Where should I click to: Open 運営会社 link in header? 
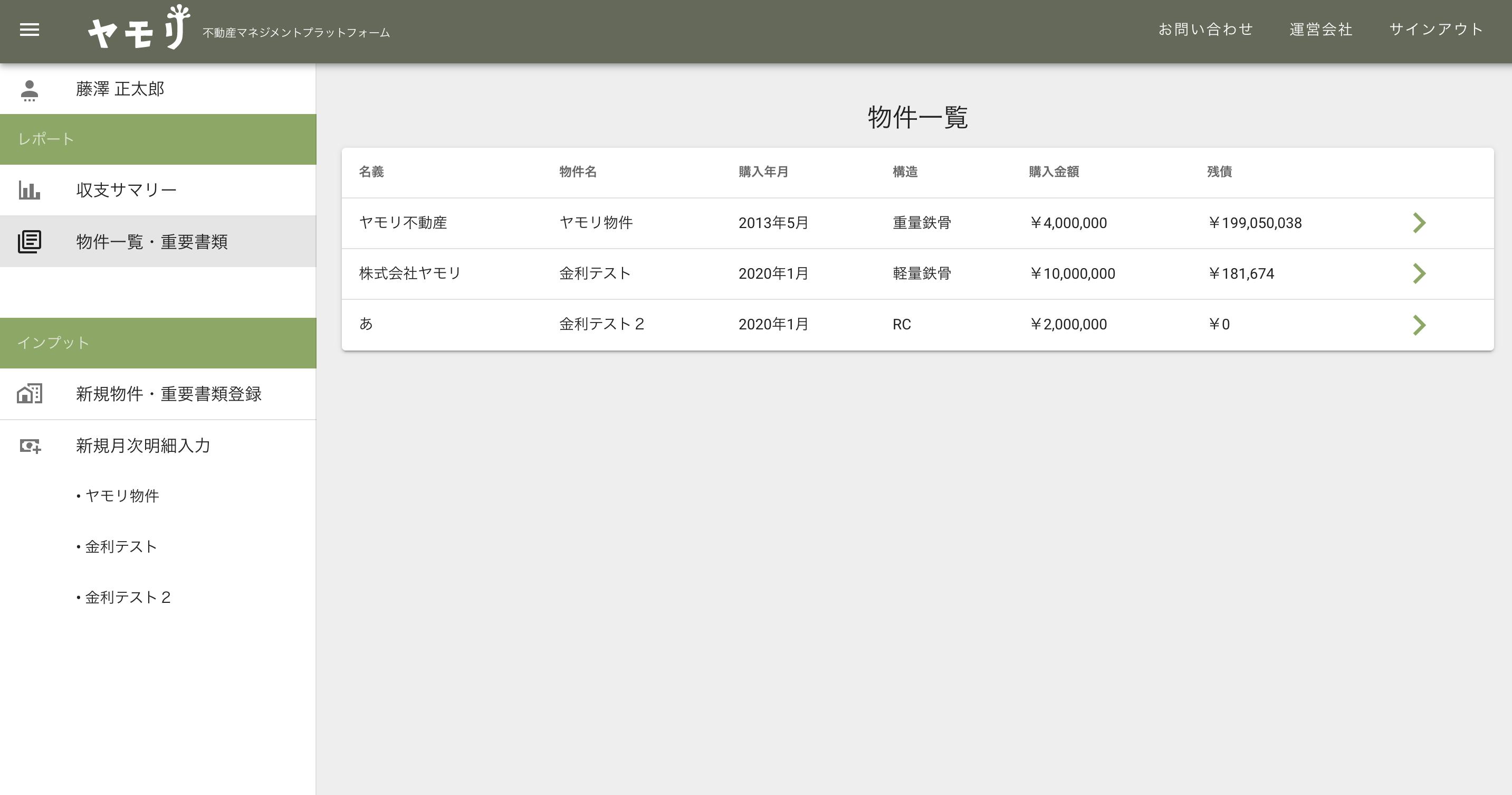pyautogui.click(x=1320, y=30)
